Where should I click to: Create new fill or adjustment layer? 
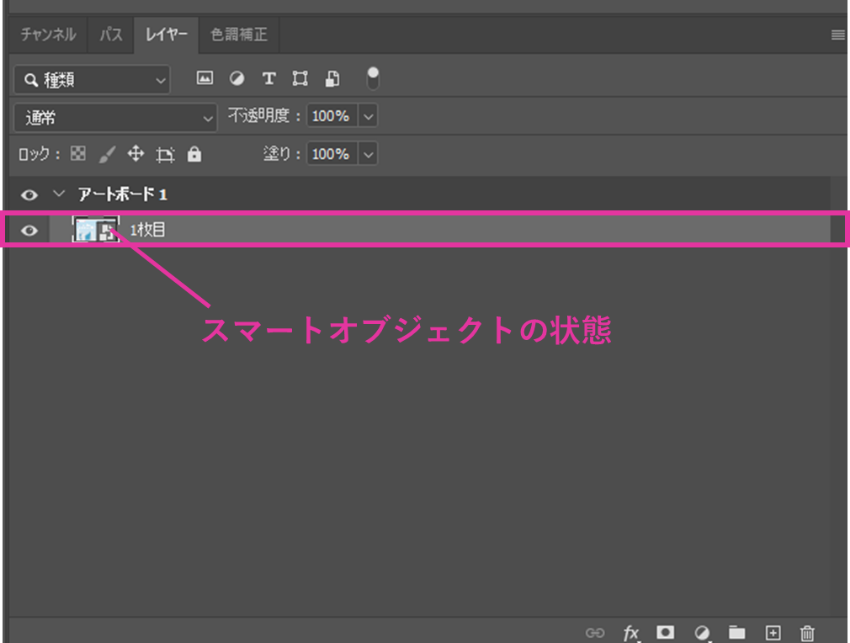(701, 633)
